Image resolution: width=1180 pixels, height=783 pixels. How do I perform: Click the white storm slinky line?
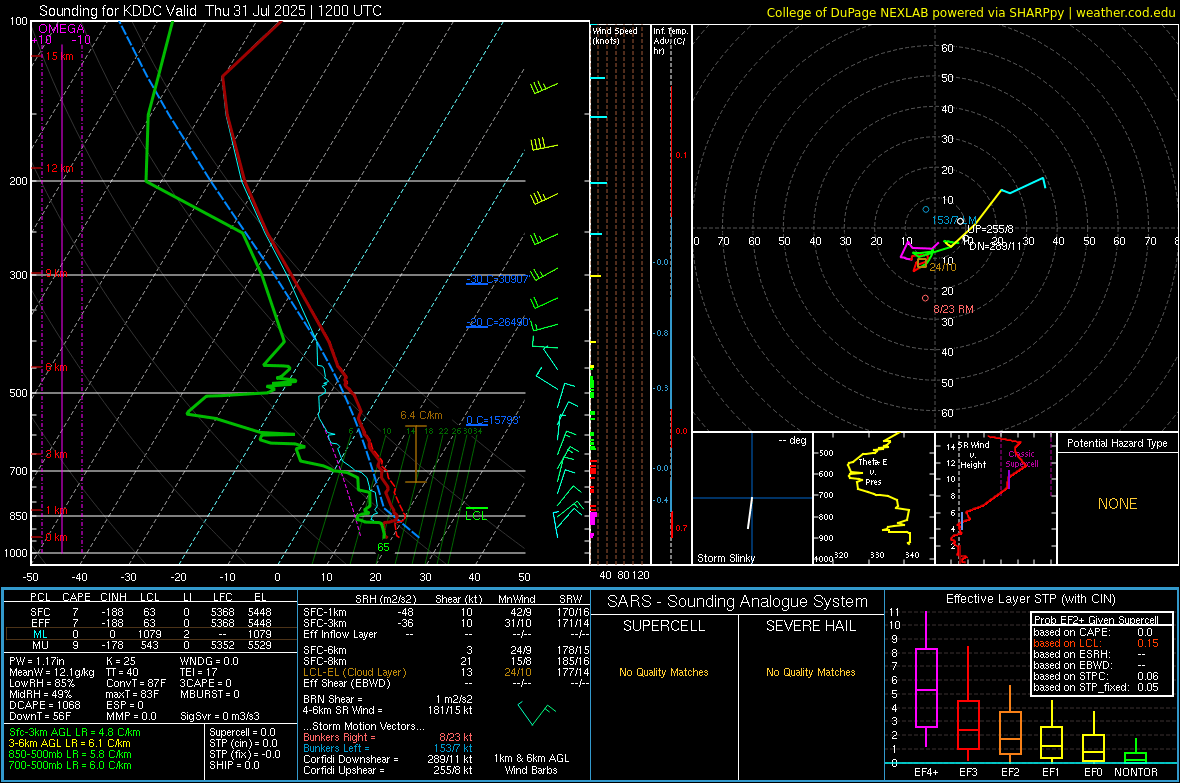coord(750,513)
